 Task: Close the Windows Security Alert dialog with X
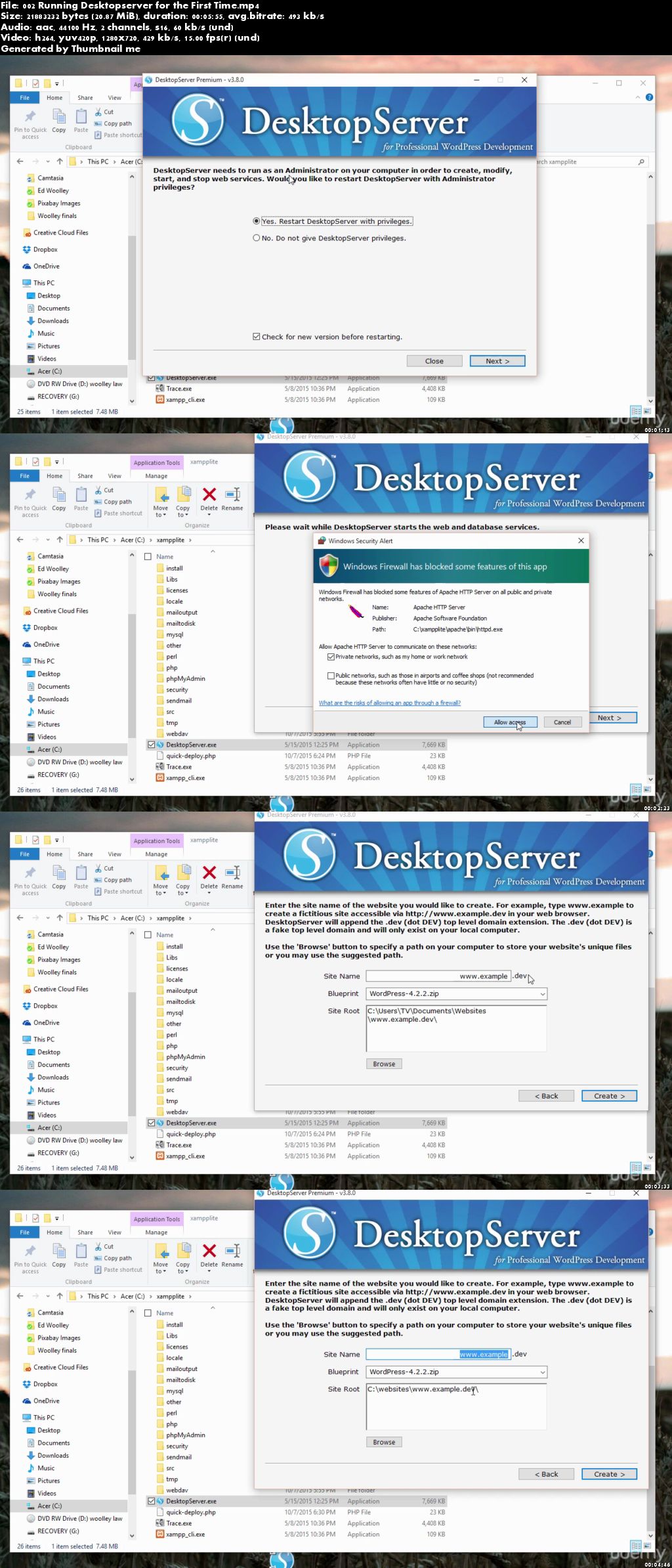[581, 540]
